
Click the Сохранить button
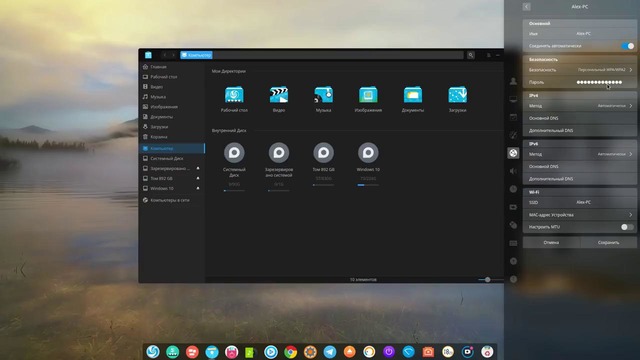(608, 242)
